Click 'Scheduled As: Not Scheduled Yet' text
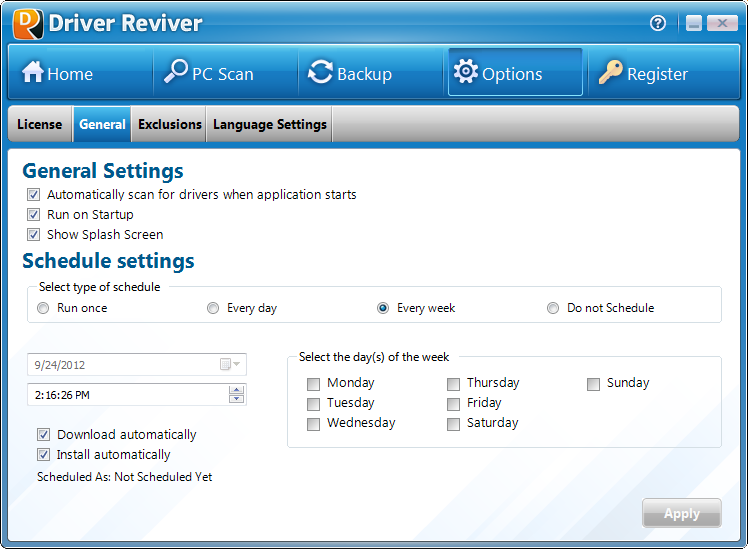Image resolution: width=748 pixels, height=549 pixels. (125, 477)
